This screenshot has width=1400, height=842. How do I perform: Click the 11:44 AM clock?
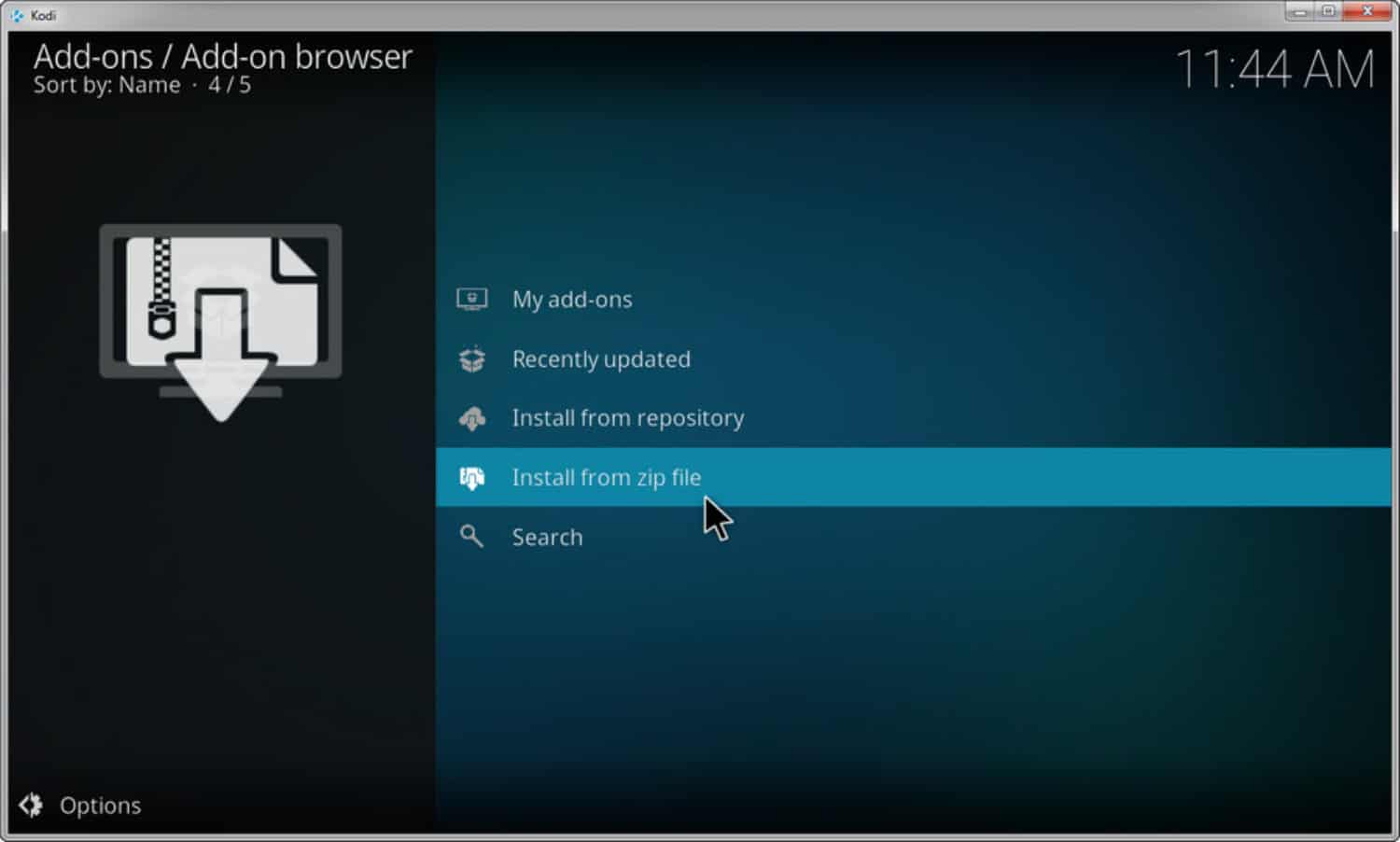[1274, 69]
